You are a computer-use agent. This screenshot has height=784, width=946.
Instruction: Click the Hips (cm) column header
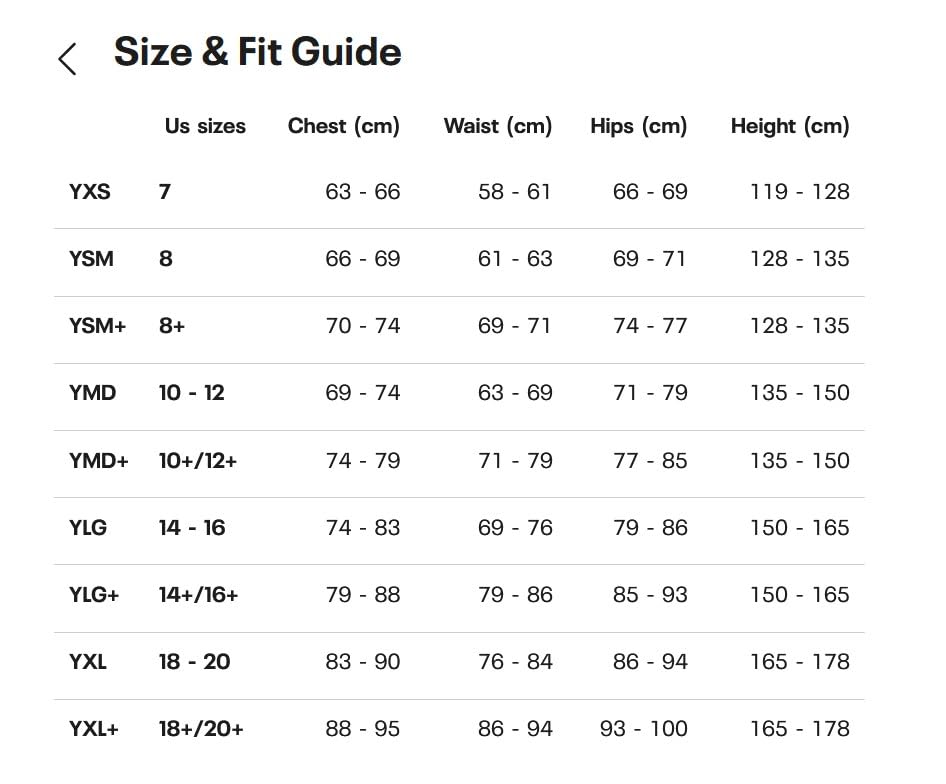coord(638,126)
